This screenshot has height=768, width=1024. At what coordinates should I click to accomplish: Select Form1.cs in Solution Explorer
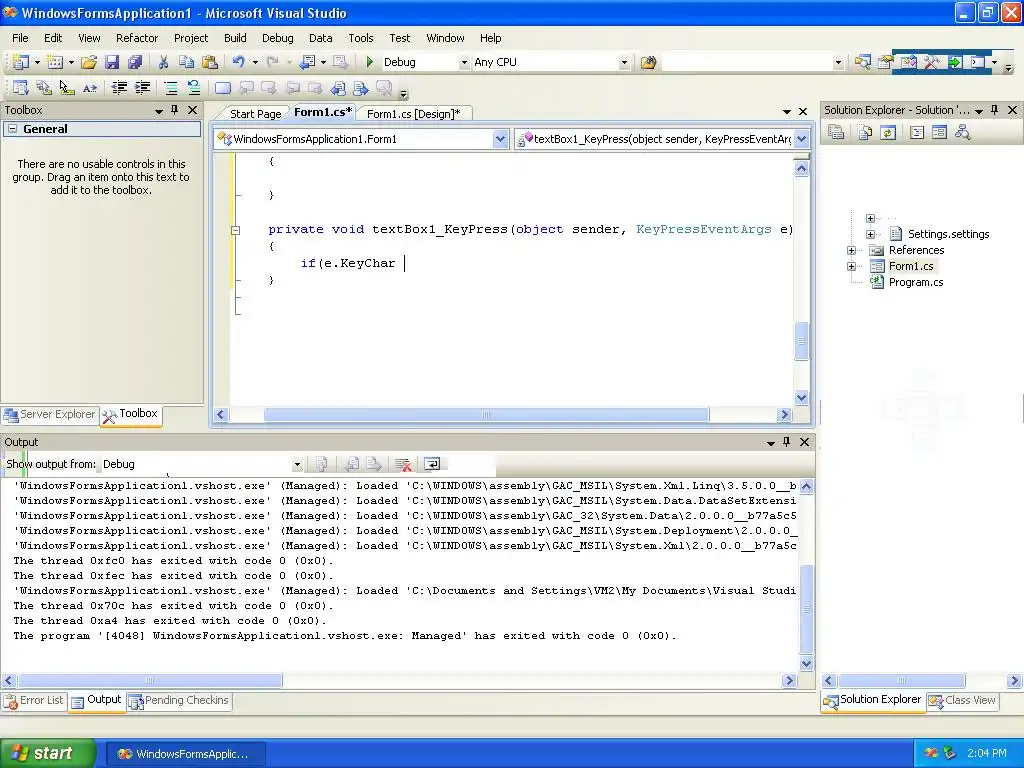[x=910, y=266]
